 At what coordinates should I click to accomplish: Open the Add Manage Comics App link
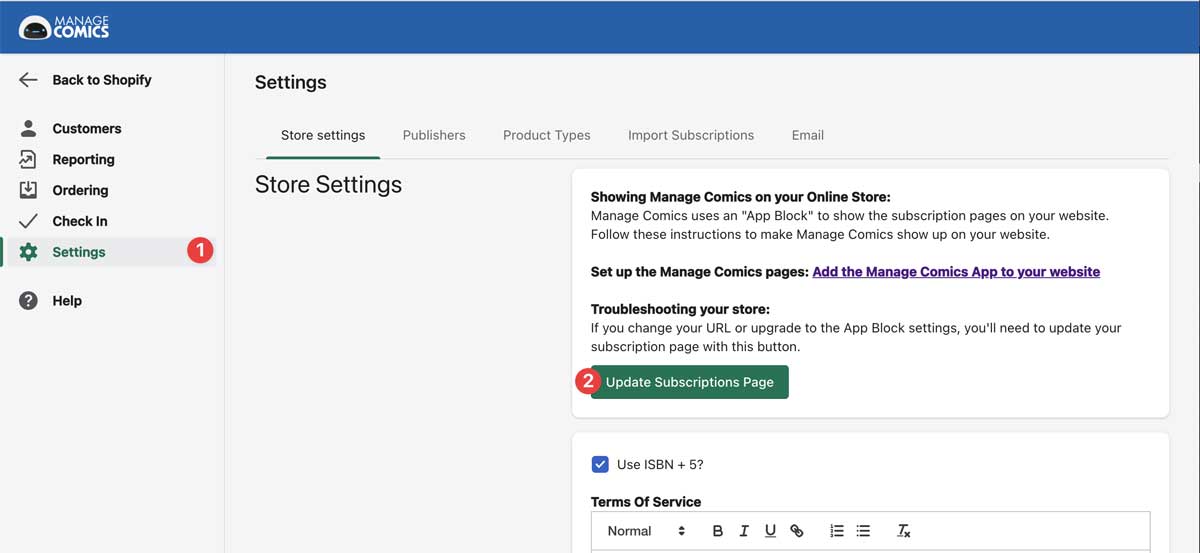[x=956, y=272]
